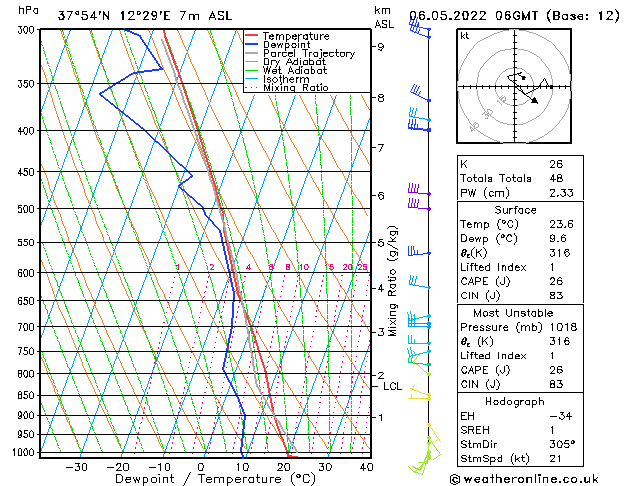Click the 0 temperature axis tick

pos(201,467)
